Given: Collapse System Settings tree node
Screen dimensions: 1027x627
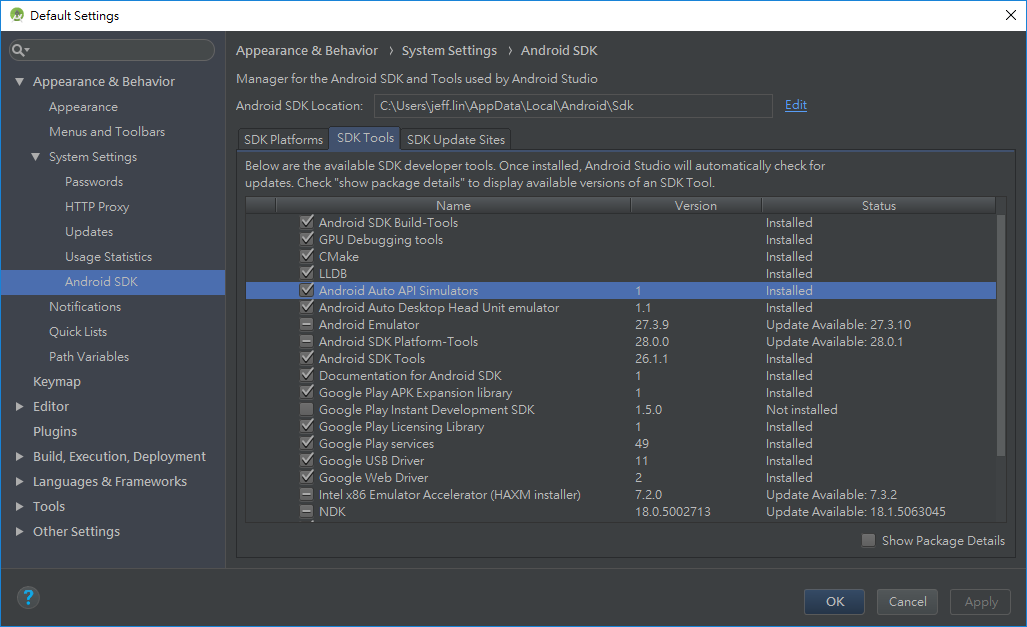Looking at the screenshot, I should [x=36, y=157].
